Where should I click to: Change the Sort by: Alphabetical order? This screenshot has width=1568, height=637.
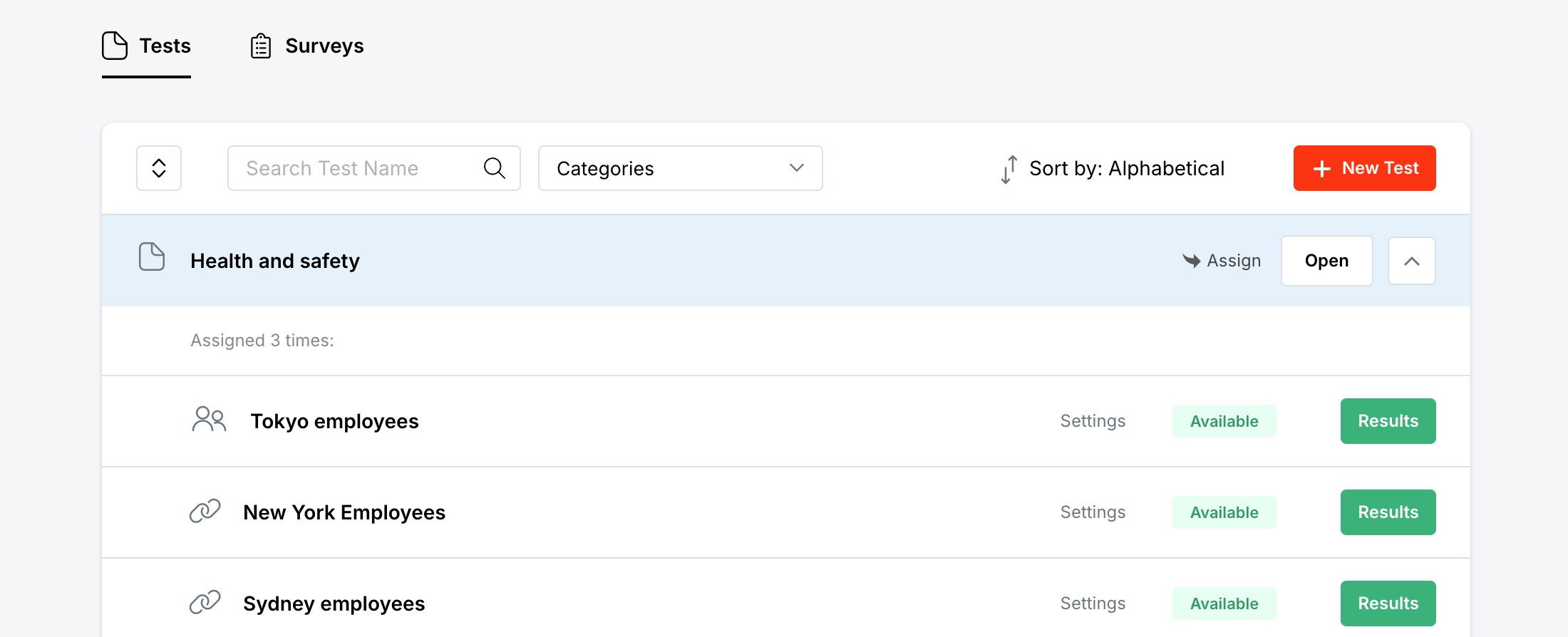(1126, 168)
